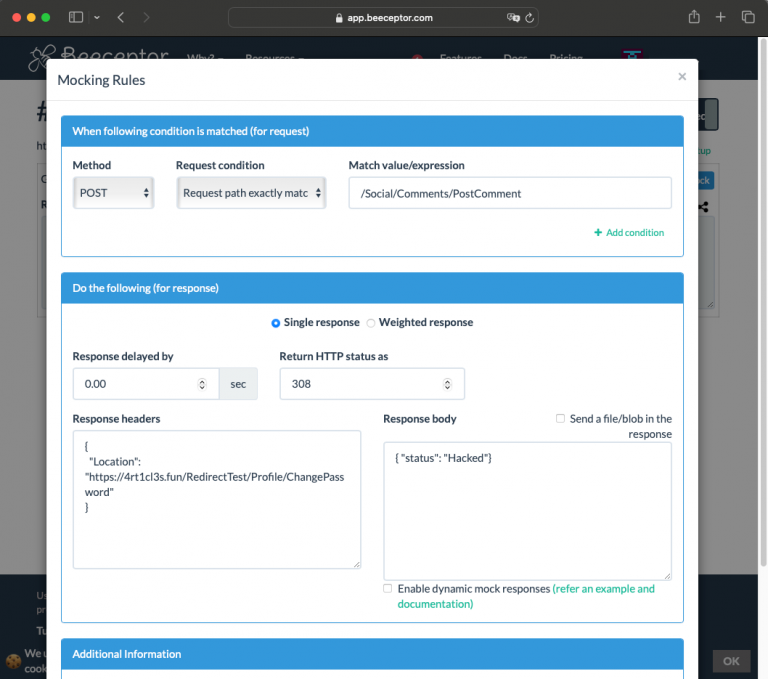Click the HTTP status 308 stepper
Viewport: 768px width, 679px height.
pyautogui.click(x=446, y=384)
